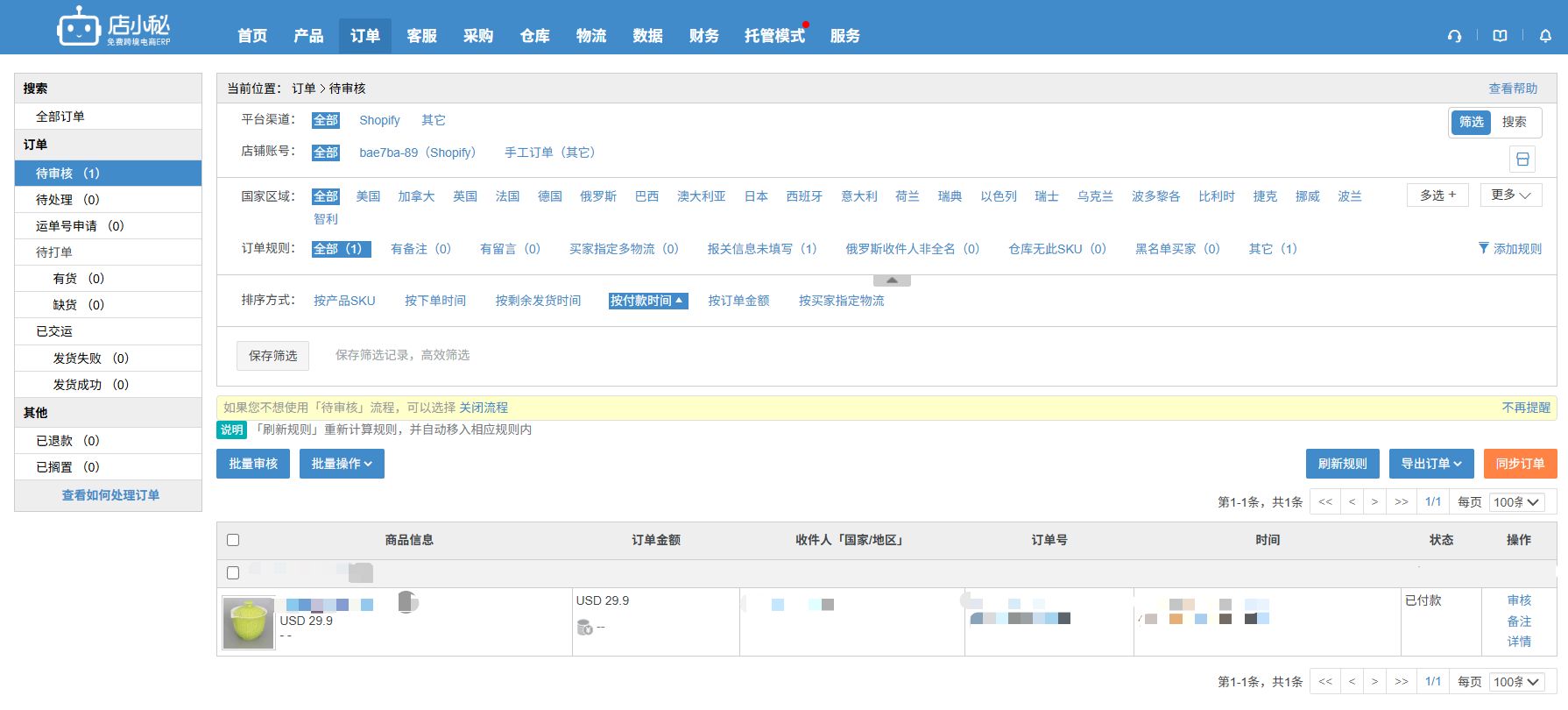This screenshot has width=1568, height=710.
Task: Select 已搁置 (0) in the sidebar
Action: click(x=108, y=467)
